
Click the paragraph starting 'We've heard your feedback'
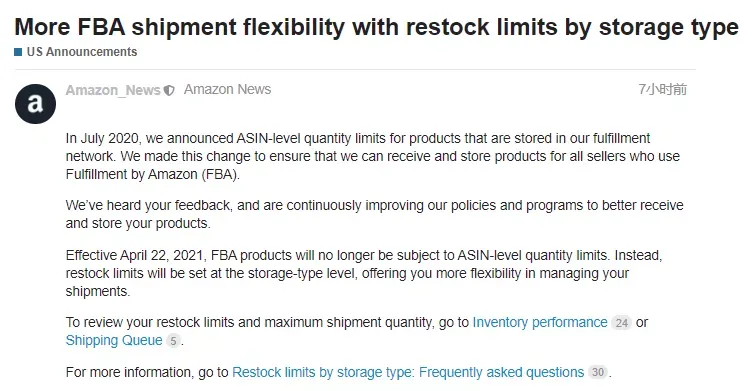(375, 214)
